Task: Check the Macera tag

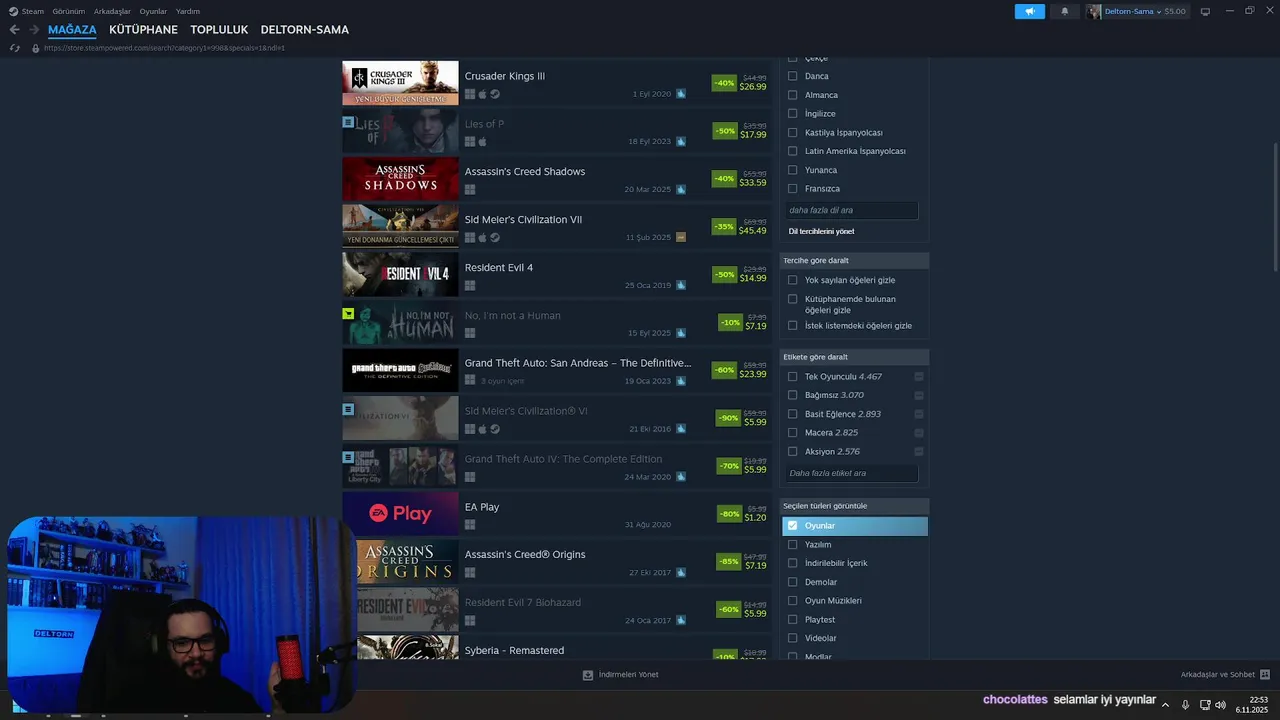Action: pos(793,433)
